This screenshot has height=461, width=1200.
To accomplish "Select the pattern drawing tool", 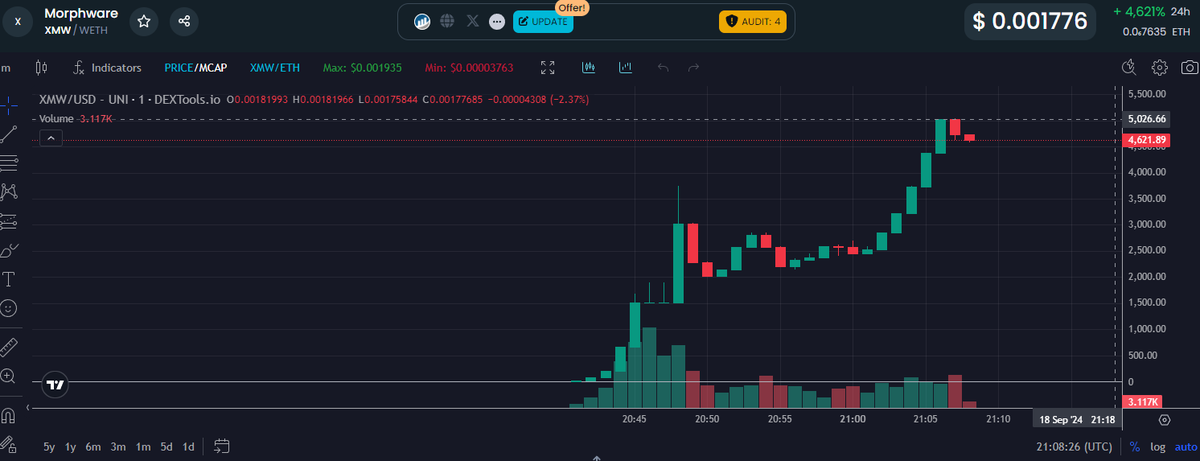I will click(x=9, y=192).
